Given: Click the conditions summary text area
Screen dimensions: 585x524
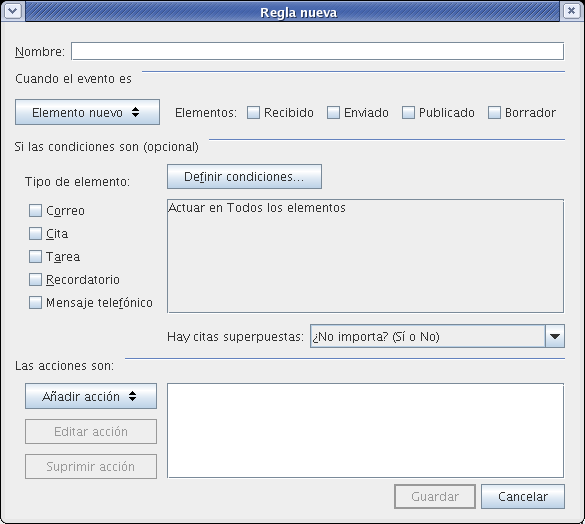Looking at the screenshot, I should pyautogui.click(x=365, y=256).
